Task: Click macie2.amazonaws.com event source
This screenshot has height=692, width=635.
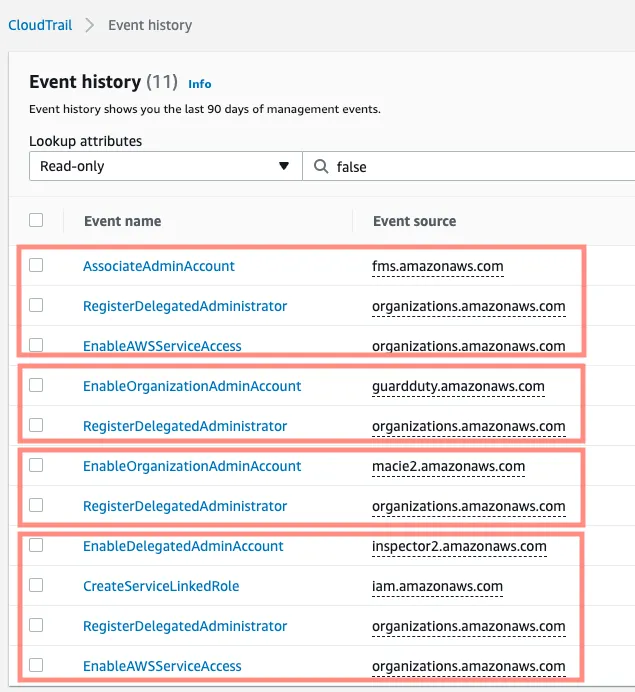Action: coord(448,466)
